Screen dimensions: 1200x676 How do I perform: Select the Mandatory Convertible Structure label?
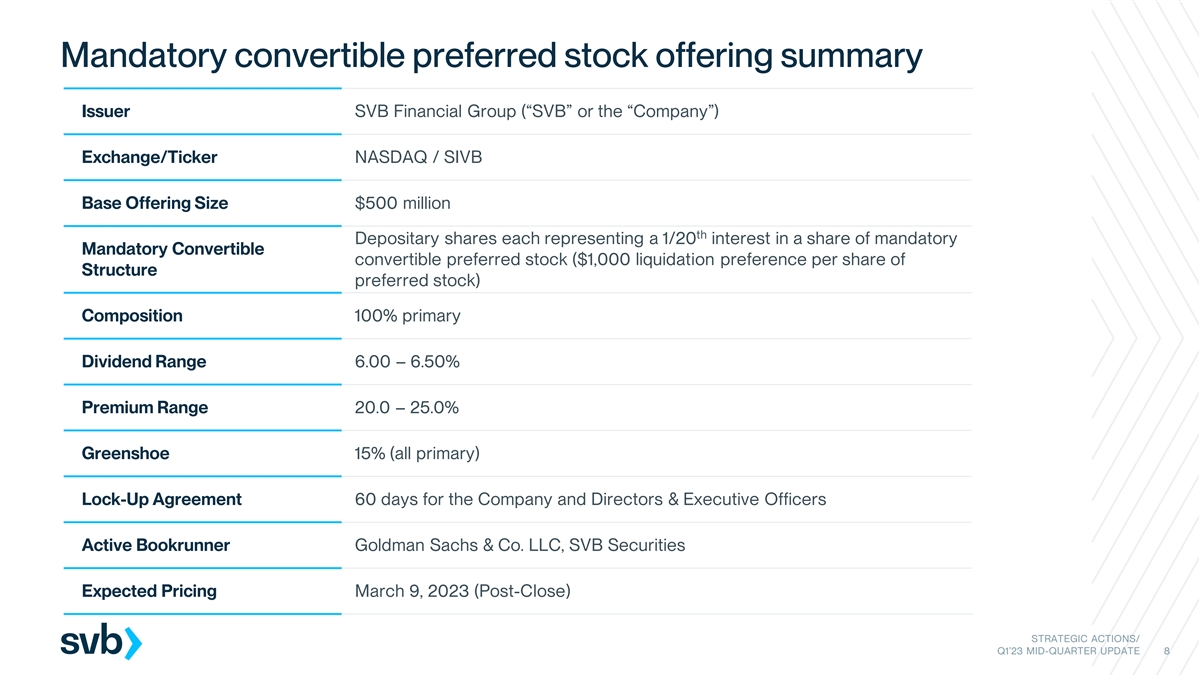172,259
